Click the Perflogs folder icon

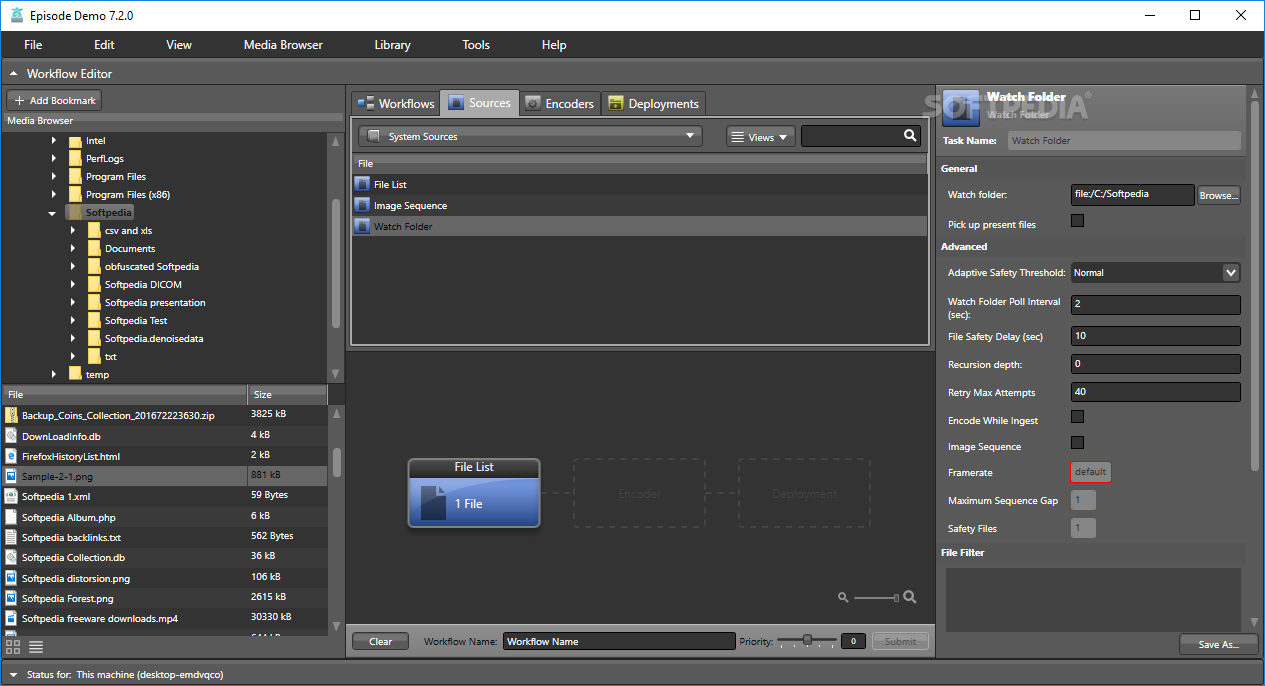tap(75, 159)
